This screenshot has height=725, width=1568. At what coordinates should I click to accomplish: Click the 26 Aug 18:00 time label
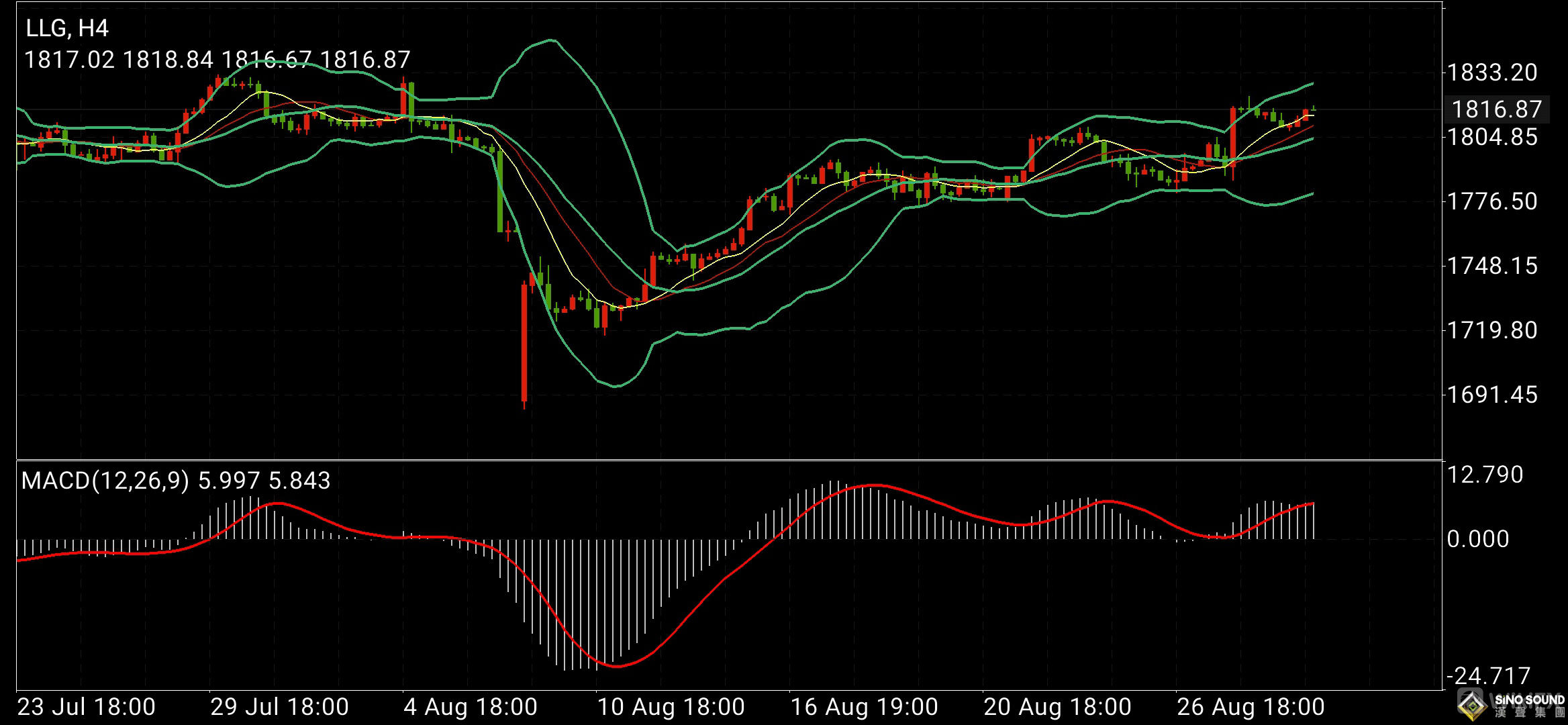[x=1251, y=707]
